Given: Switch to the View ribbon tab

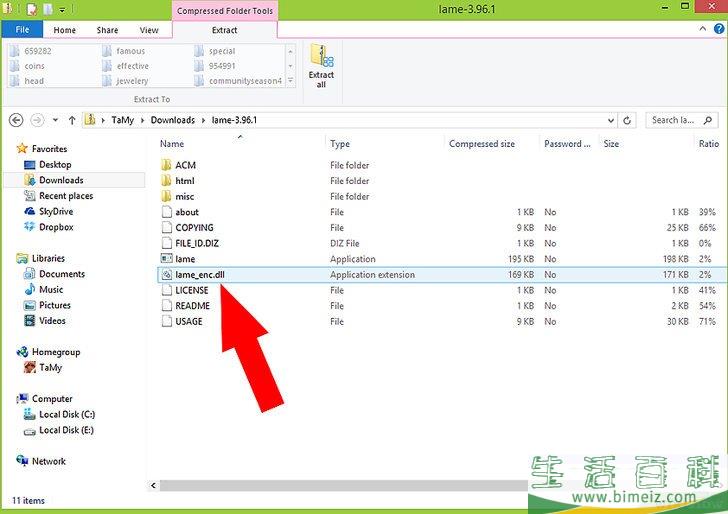Looking at the screenshot, I should pos(149,30).
